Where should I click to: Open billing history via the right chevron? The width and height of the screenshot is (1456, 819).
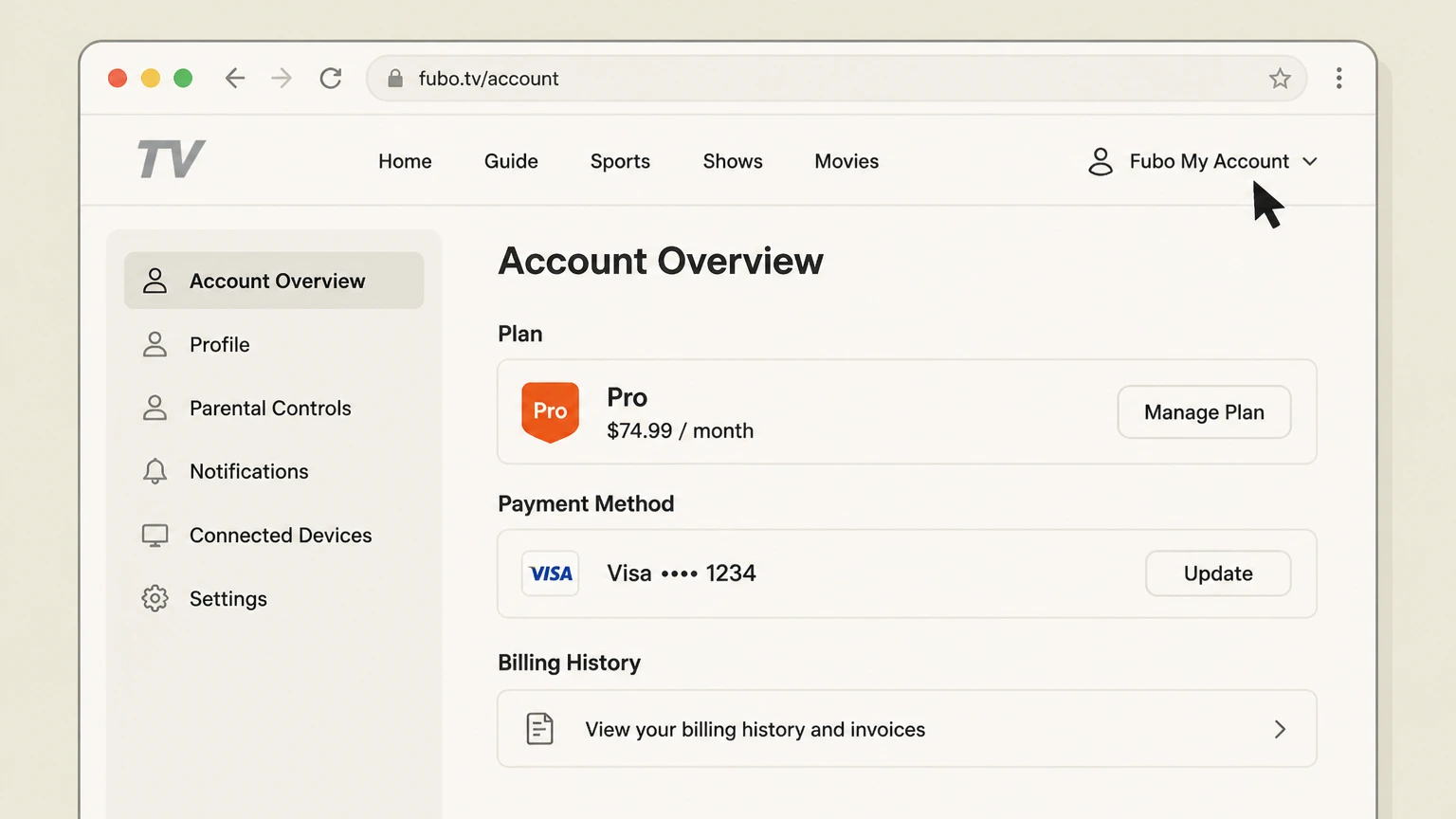(x=1280, y=729)
